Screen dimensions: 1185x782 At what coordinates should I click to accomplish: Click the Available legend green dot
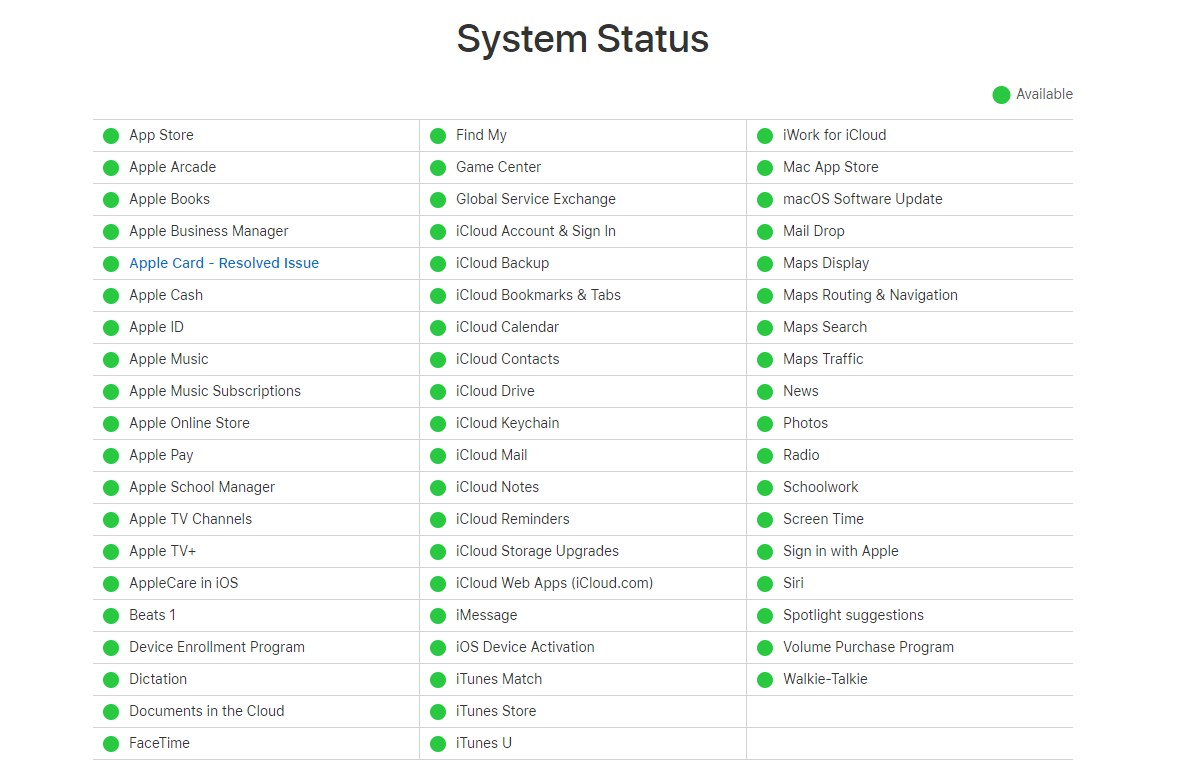click(x=1001, y=95)
